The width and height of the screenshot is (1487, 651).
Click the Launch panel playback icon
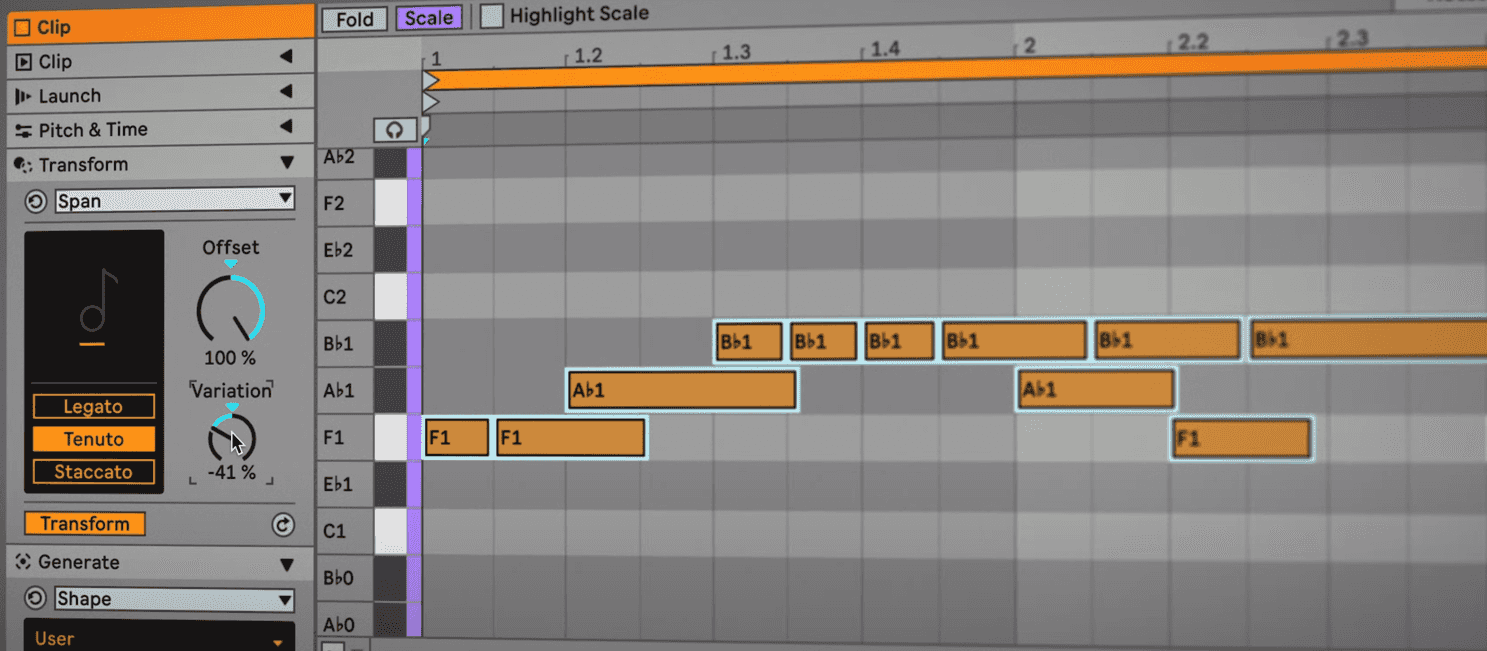click(x=22, y=95)
